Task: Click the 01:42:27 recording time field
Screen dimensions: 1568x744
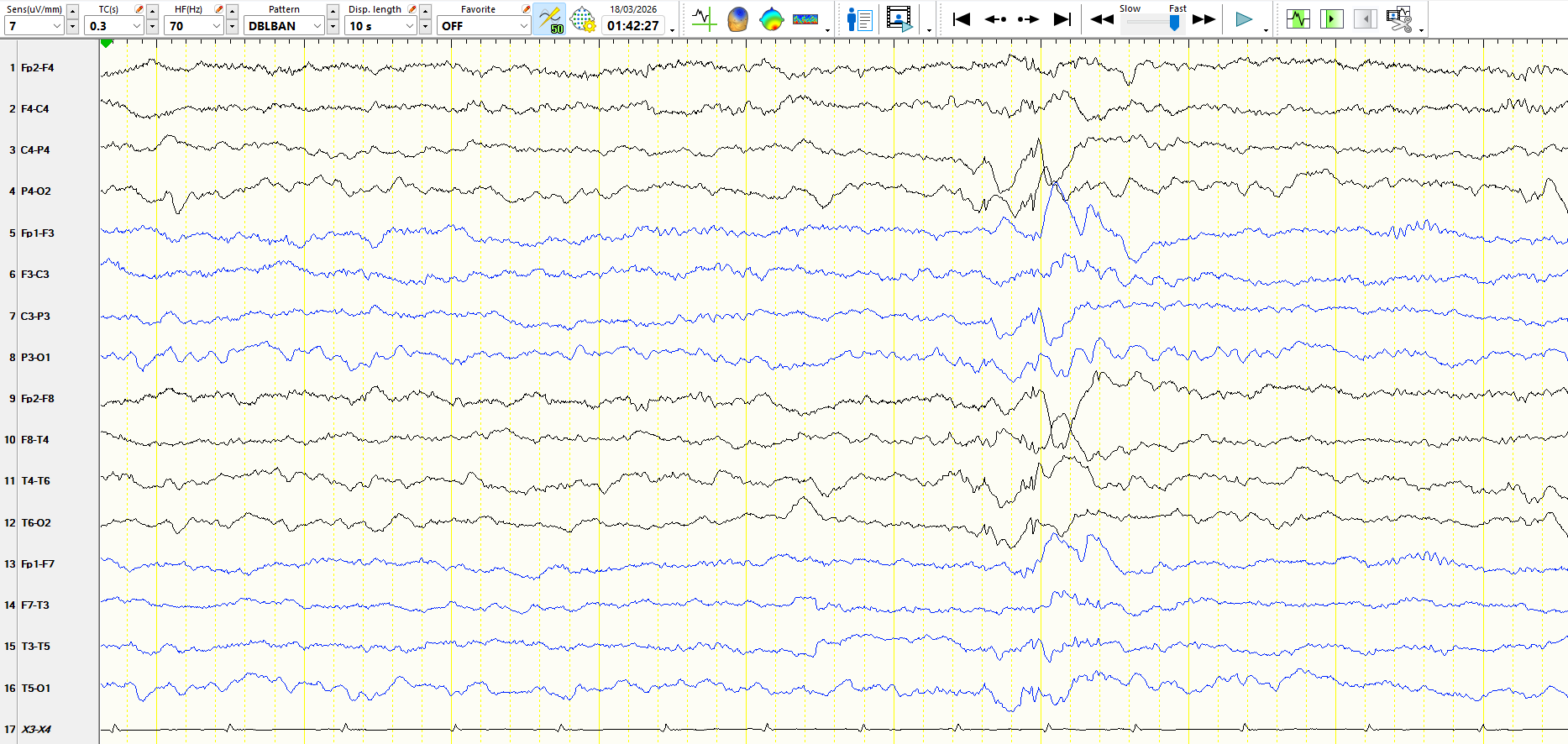Action: coord(633,26)
